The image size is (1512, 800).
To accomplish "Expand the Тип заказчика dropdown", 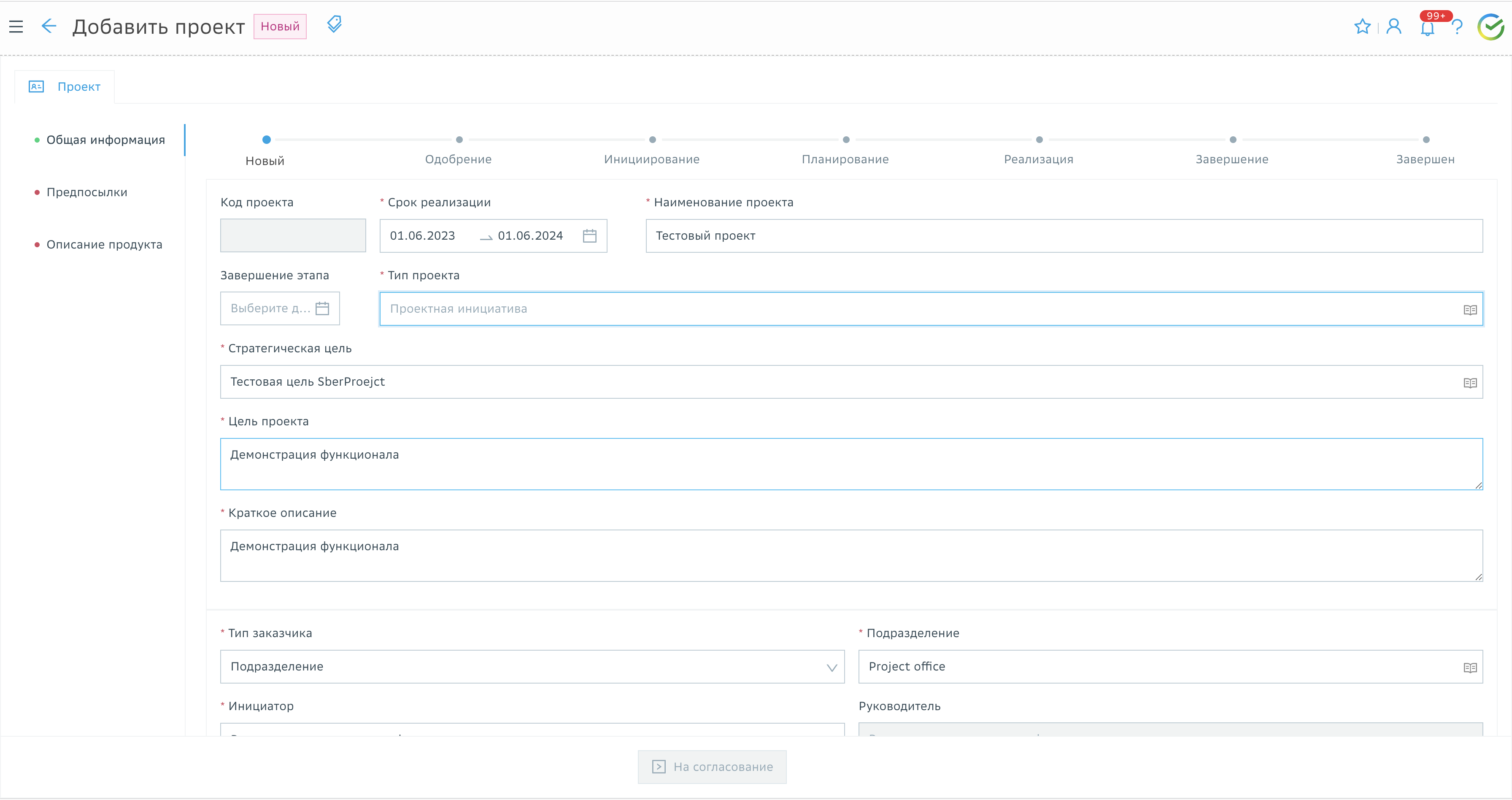I will (831, 668).
